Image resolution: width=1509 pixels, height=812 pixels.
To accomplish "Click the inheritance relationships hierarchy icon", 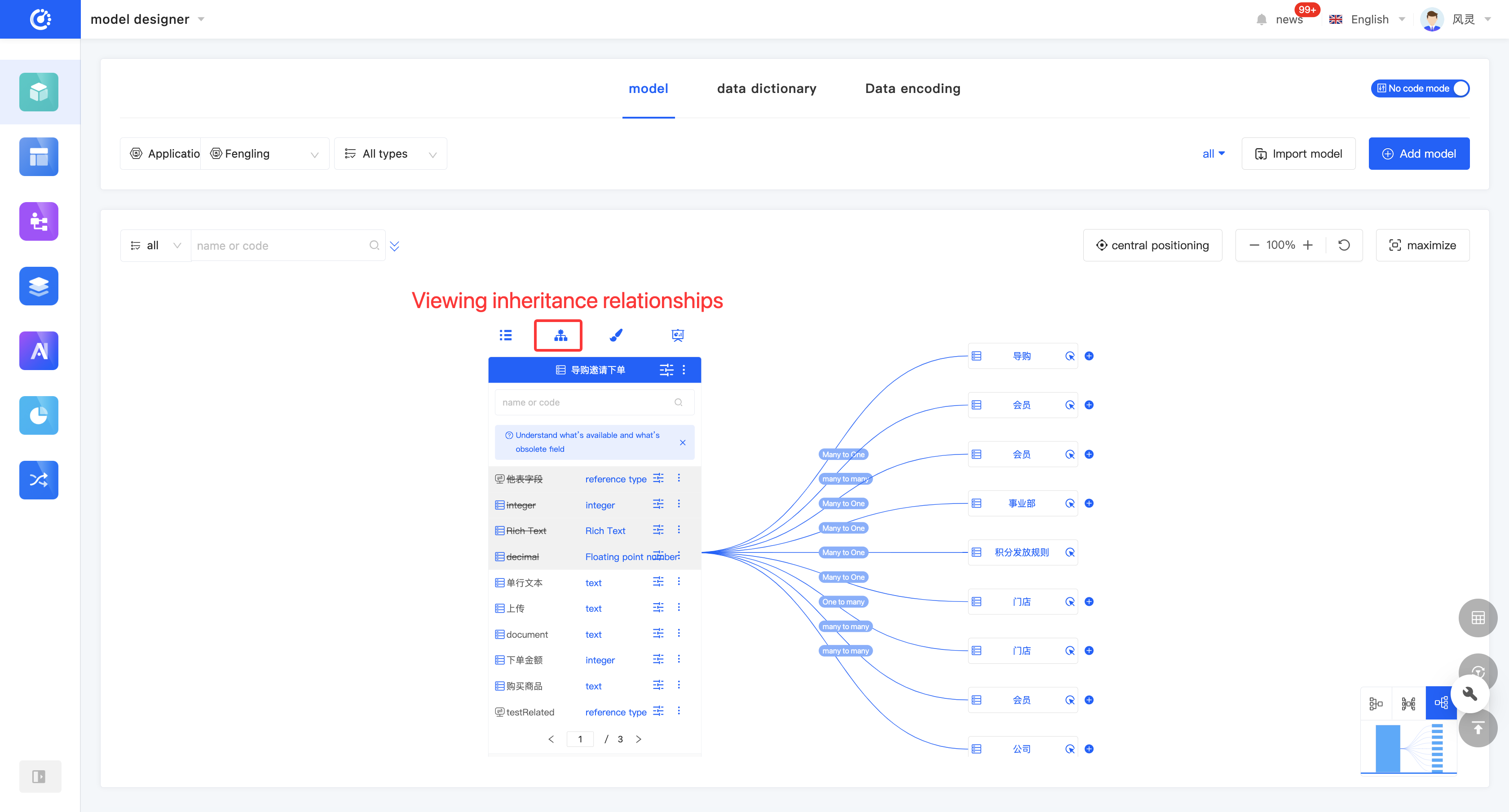I will point(560,335).
